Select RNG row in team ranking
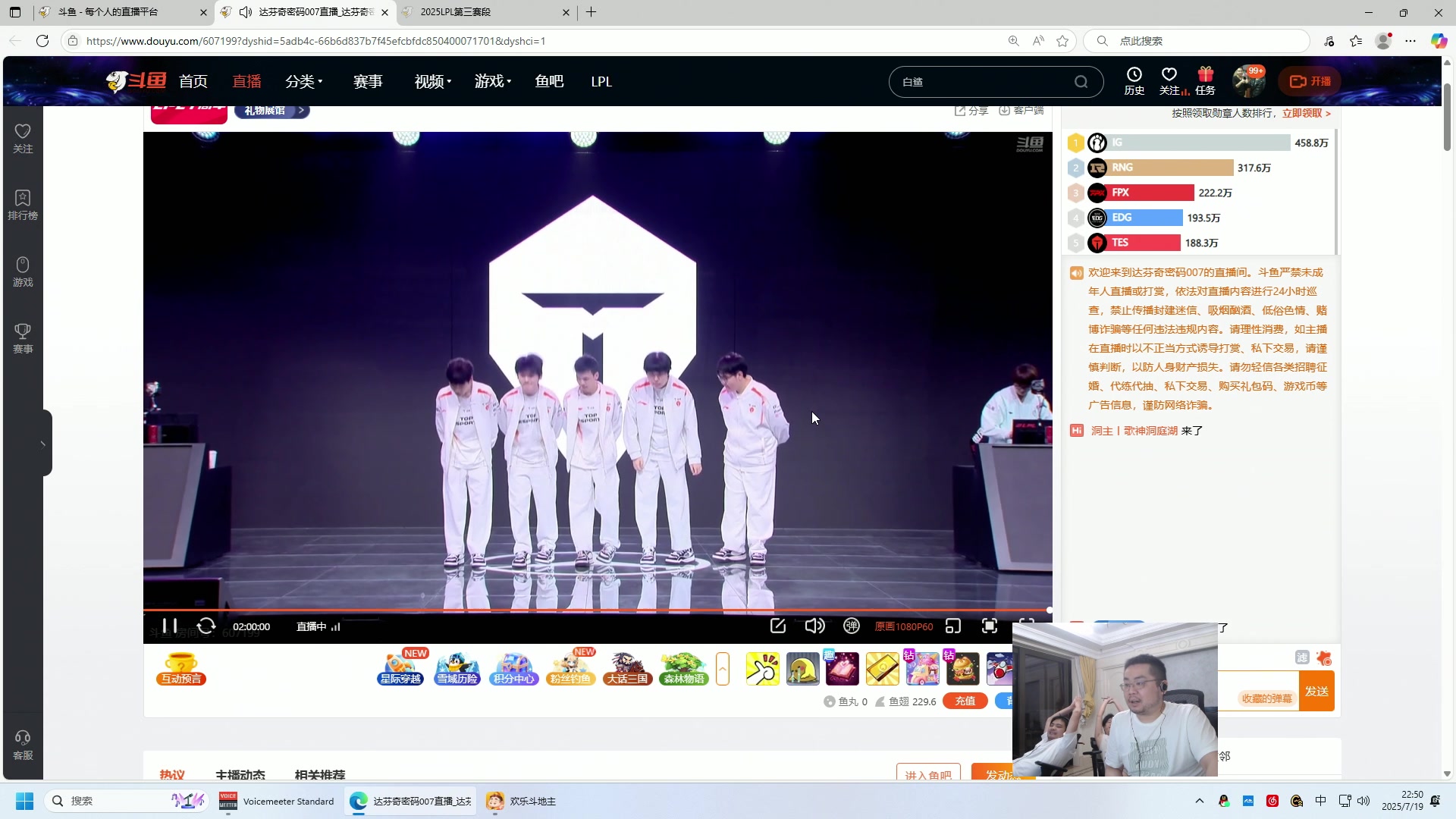This screenshot has width=1456, height=819. [1199, 168]
